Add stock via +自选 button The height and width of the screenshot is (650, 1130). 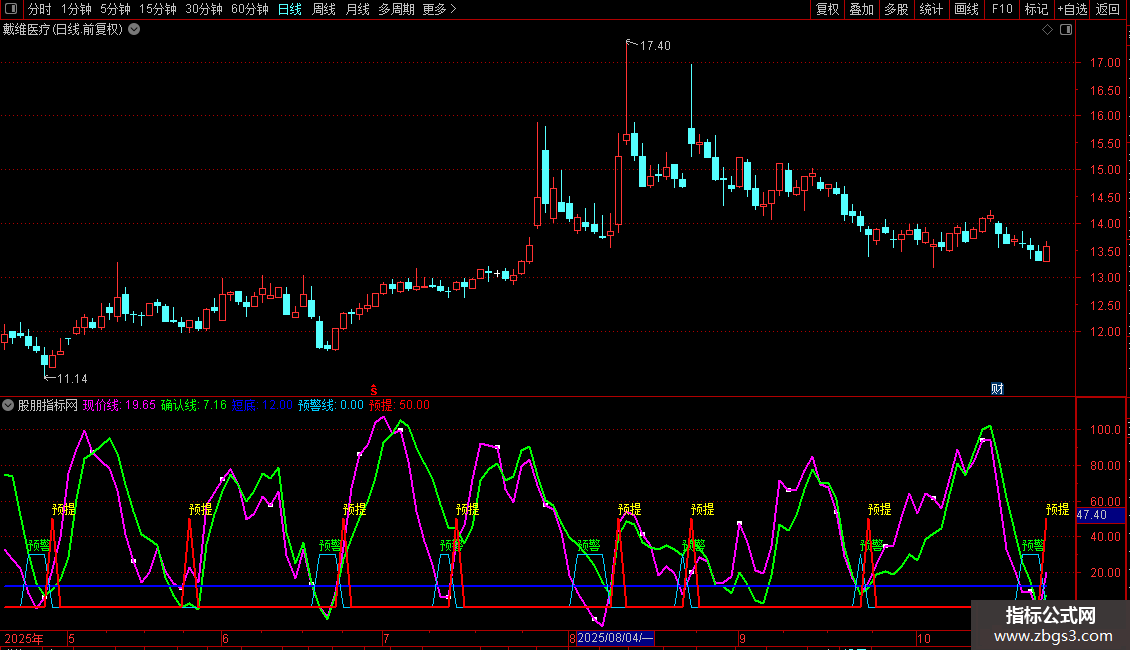pos(1072,9)
